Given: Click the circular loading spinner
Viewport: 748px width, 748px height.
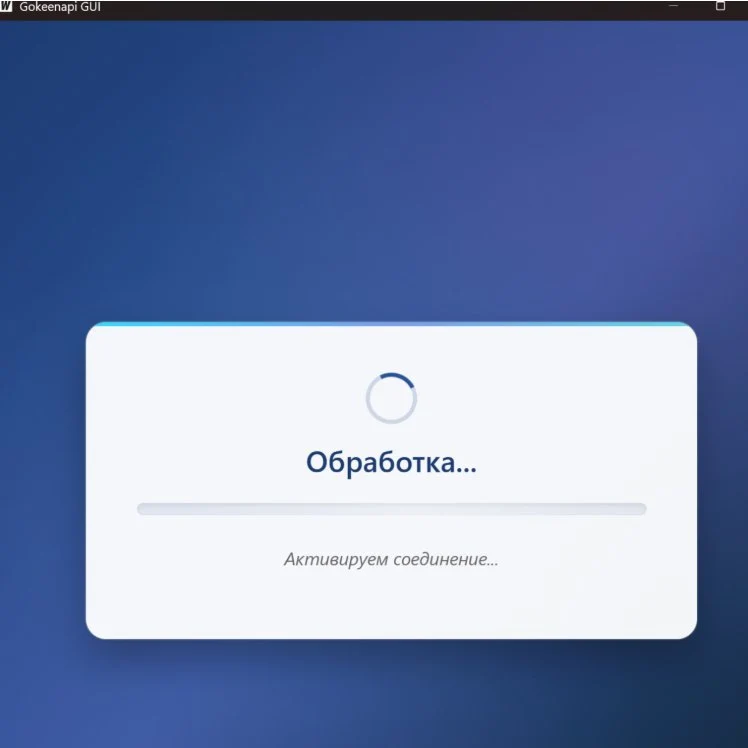Looking at the screenshot, I should coord(391,398).
